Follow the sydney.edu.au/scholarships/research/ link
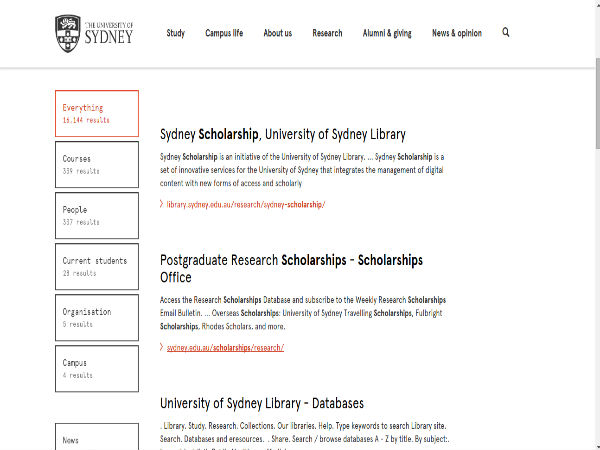The image size is (600, 450). tap(225, 347)
